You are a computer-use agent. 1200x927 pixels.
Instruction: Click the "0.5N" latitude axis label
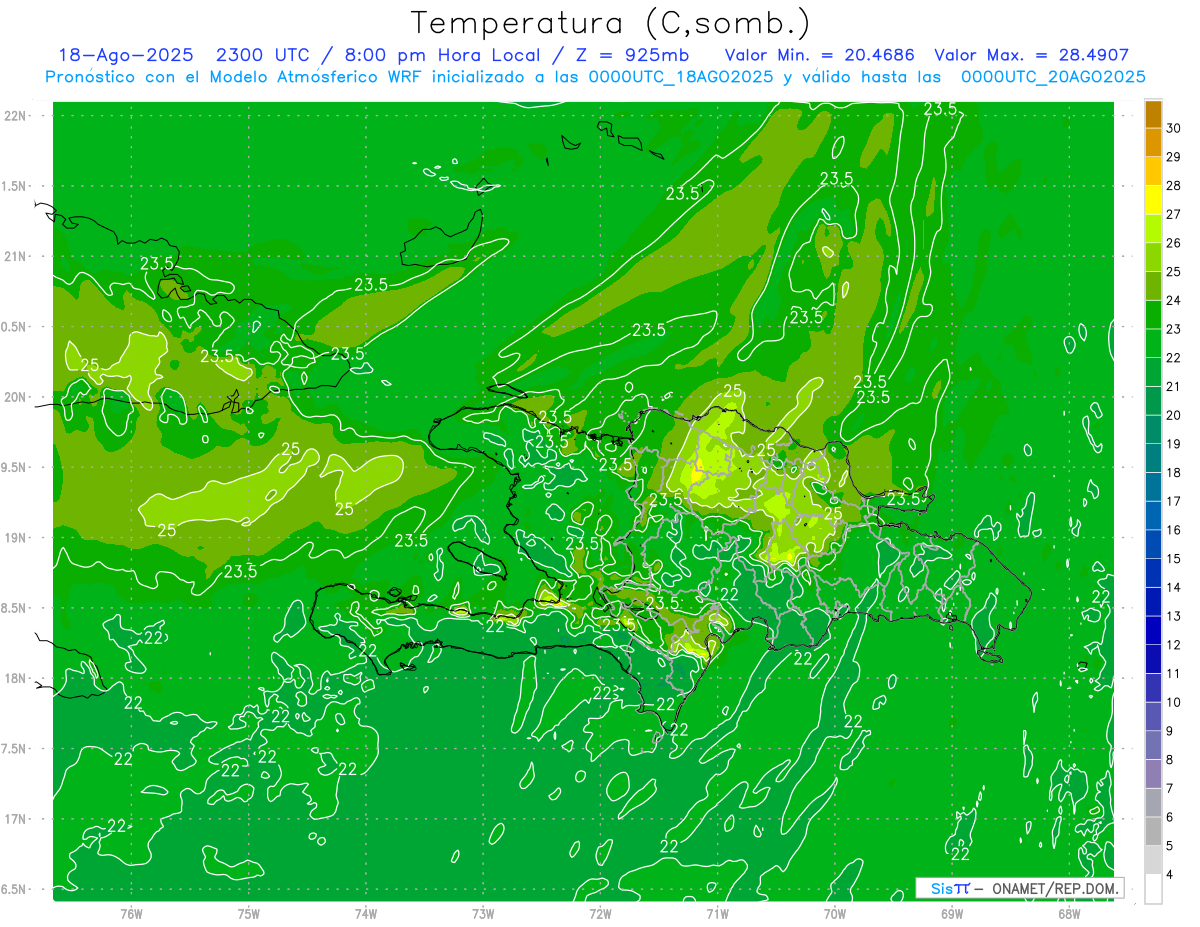coord(16,327)
